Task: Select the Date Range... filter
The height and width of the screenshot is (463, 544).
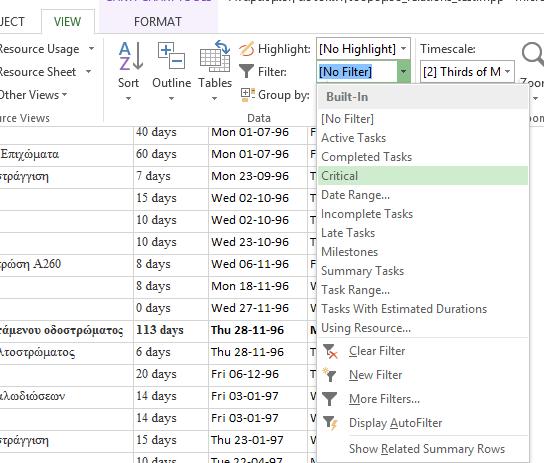Action: point(423,195)
